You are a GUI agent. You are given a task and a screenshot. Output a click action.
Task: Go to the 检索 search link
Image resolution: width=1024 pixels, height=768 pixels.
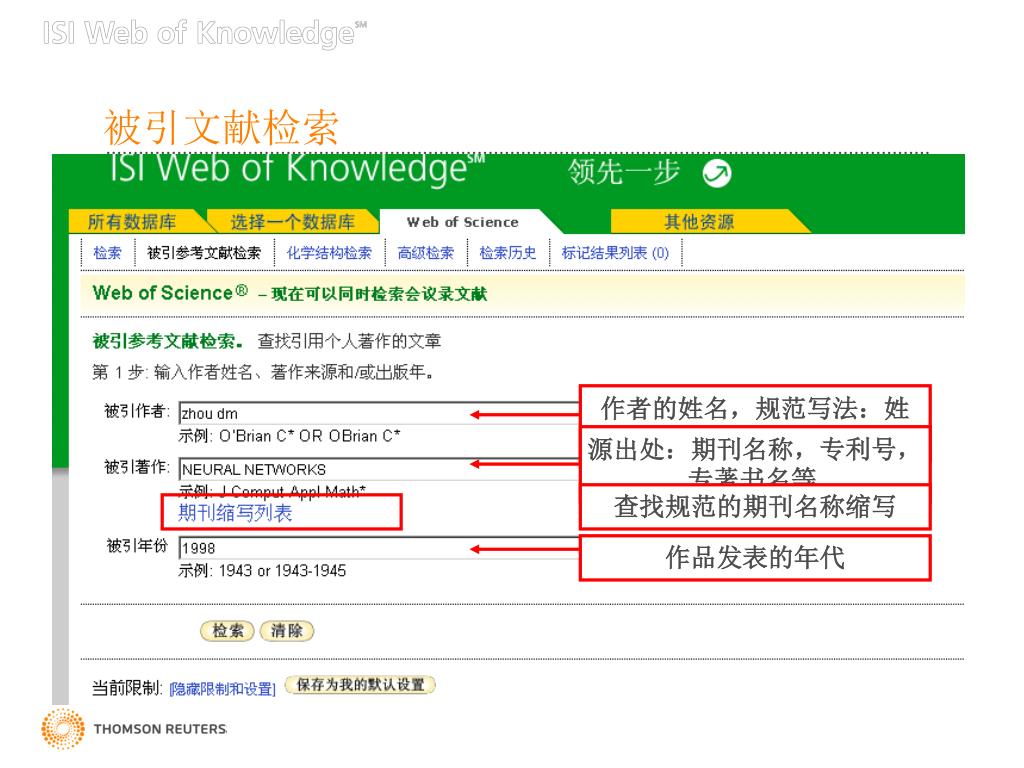(x=108, y=253)
